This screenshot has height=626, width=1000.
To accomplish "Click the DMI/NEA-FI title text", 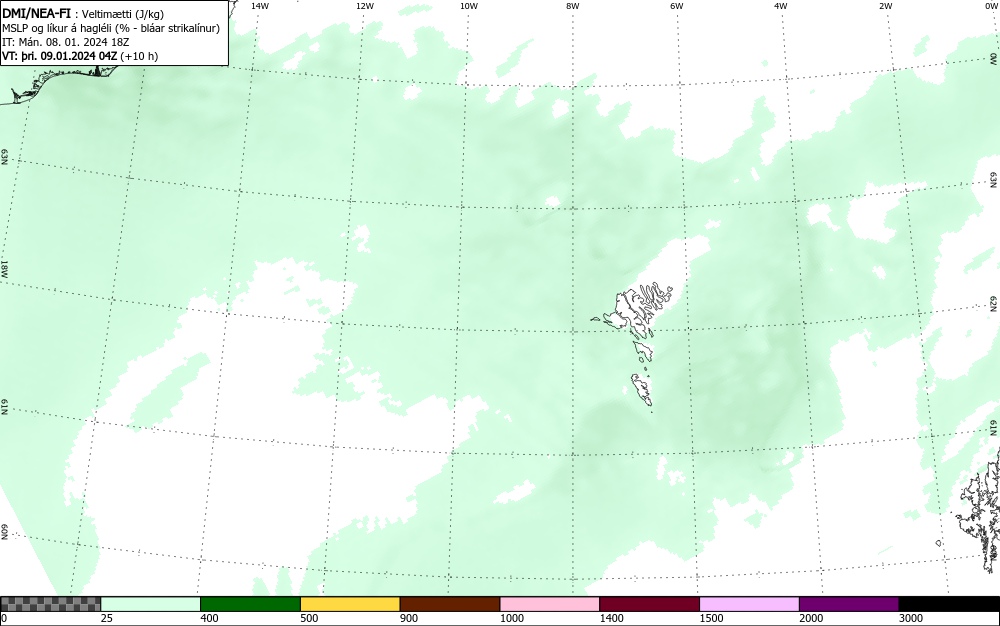I will pyautogui.click(x=36, y=13).
